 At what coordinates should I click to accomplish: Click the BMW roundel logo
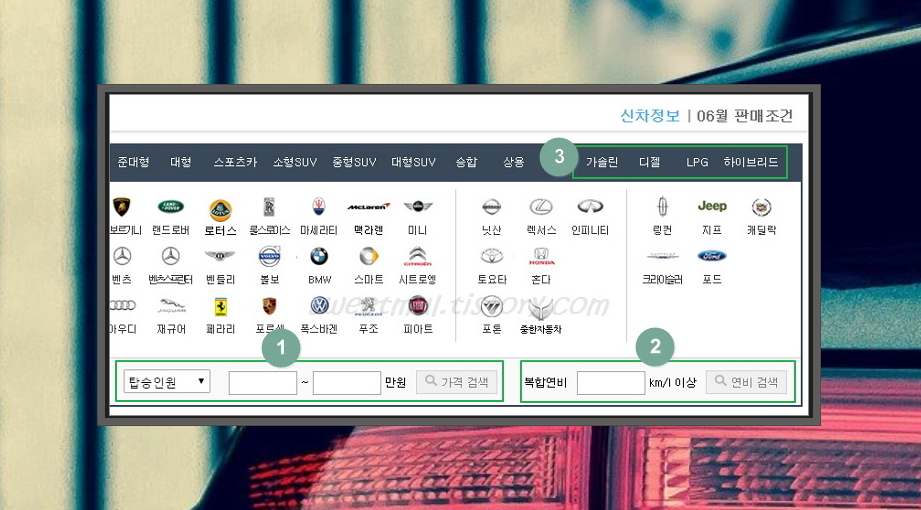coord(319,256)
